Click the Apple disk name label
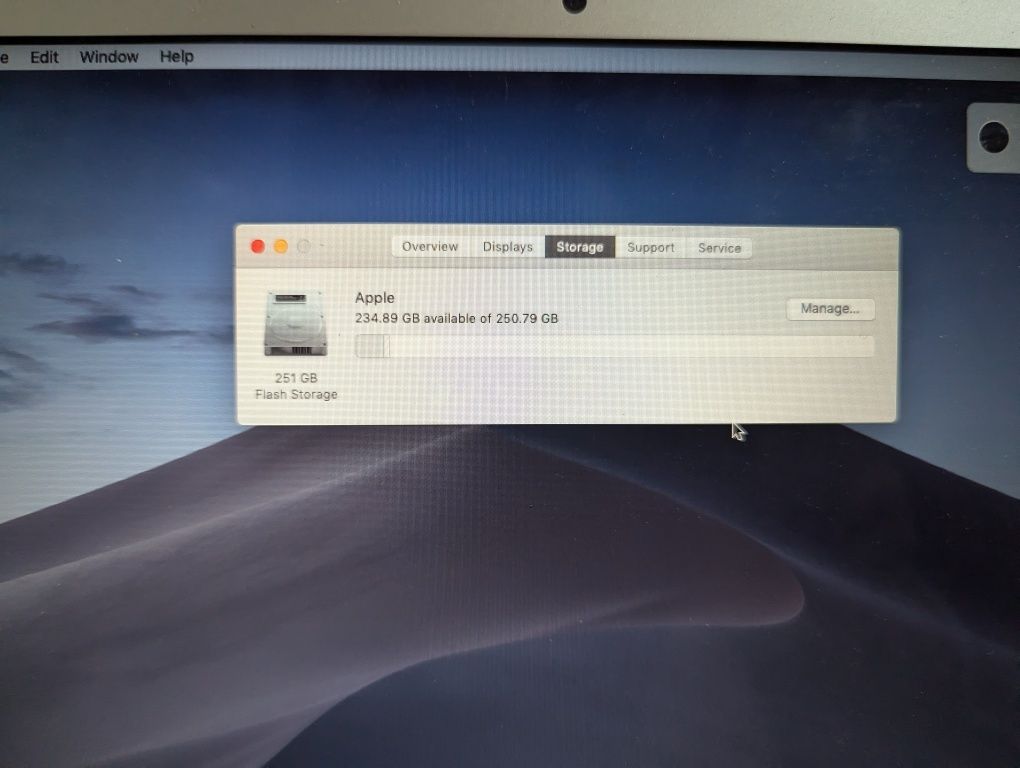This screenshot has height=768, width=1020. 375,298
